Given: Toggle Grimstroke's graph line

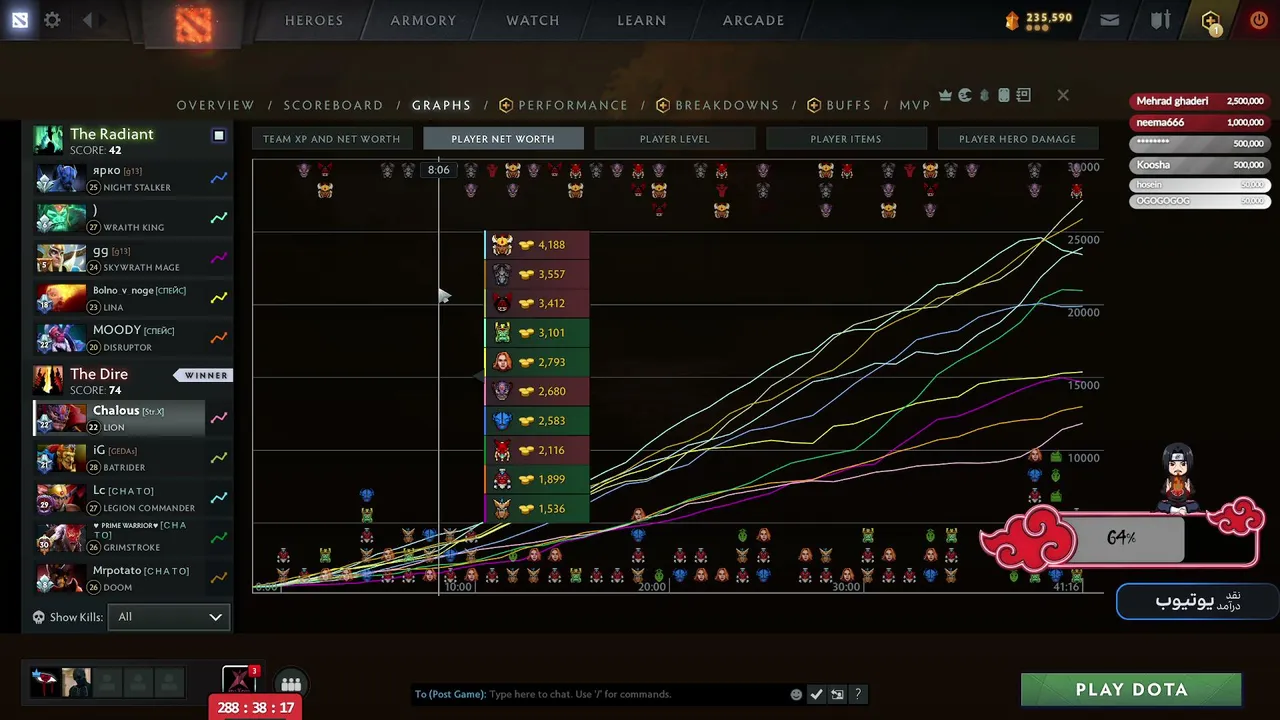Looking at the screenshot, I should 219,538.
